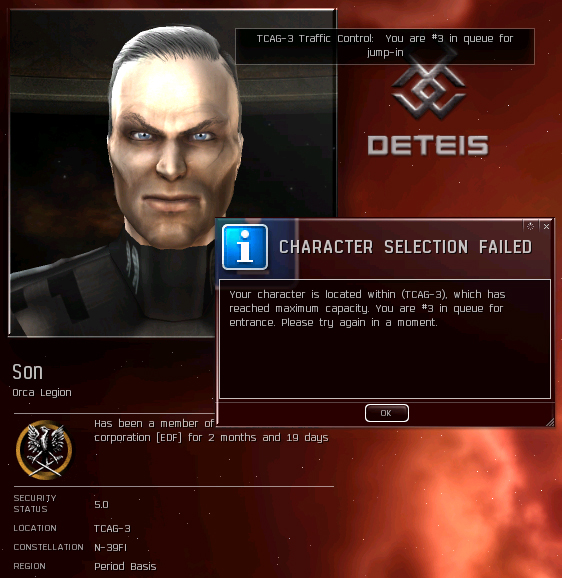
Task: Click the queue message text in dialog
Action: [367, 309]
